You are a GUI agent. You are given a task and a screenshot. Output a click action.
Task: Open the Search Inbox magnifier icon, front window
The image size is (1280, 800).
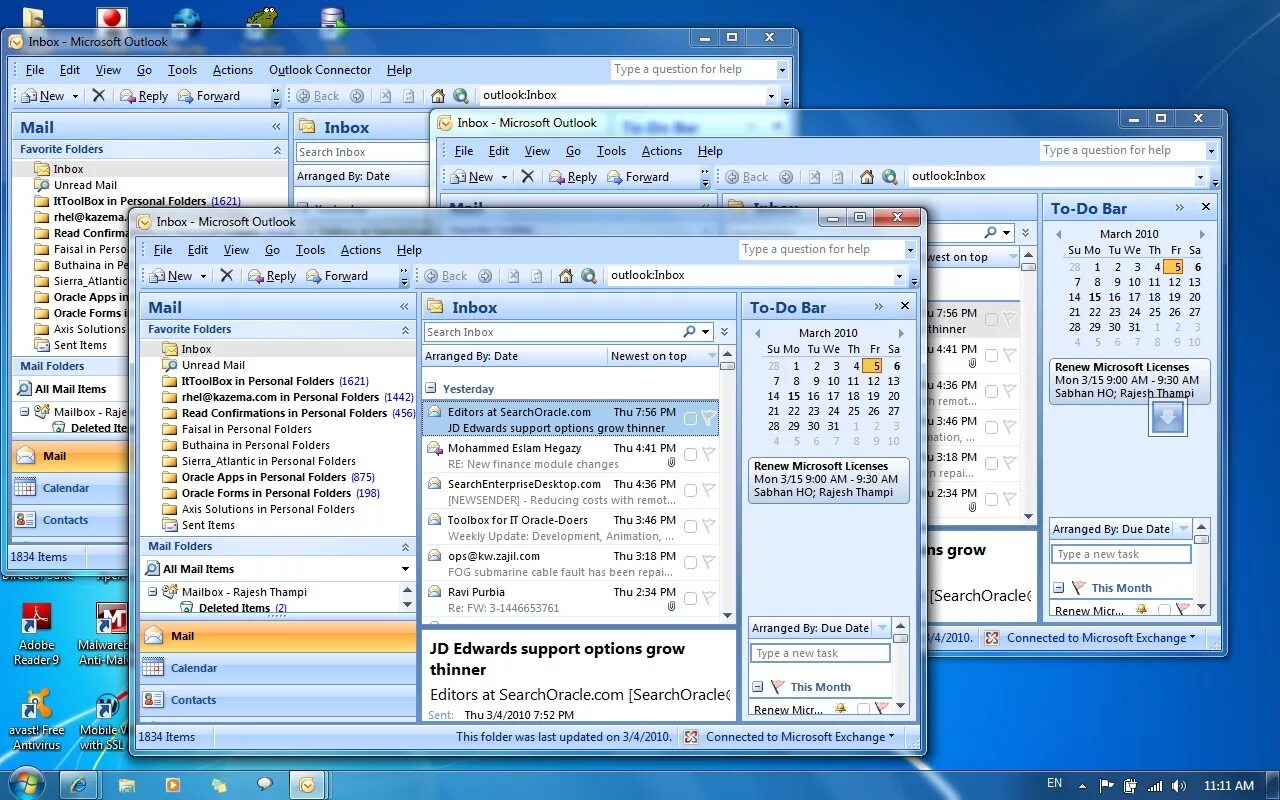[689, 332]
